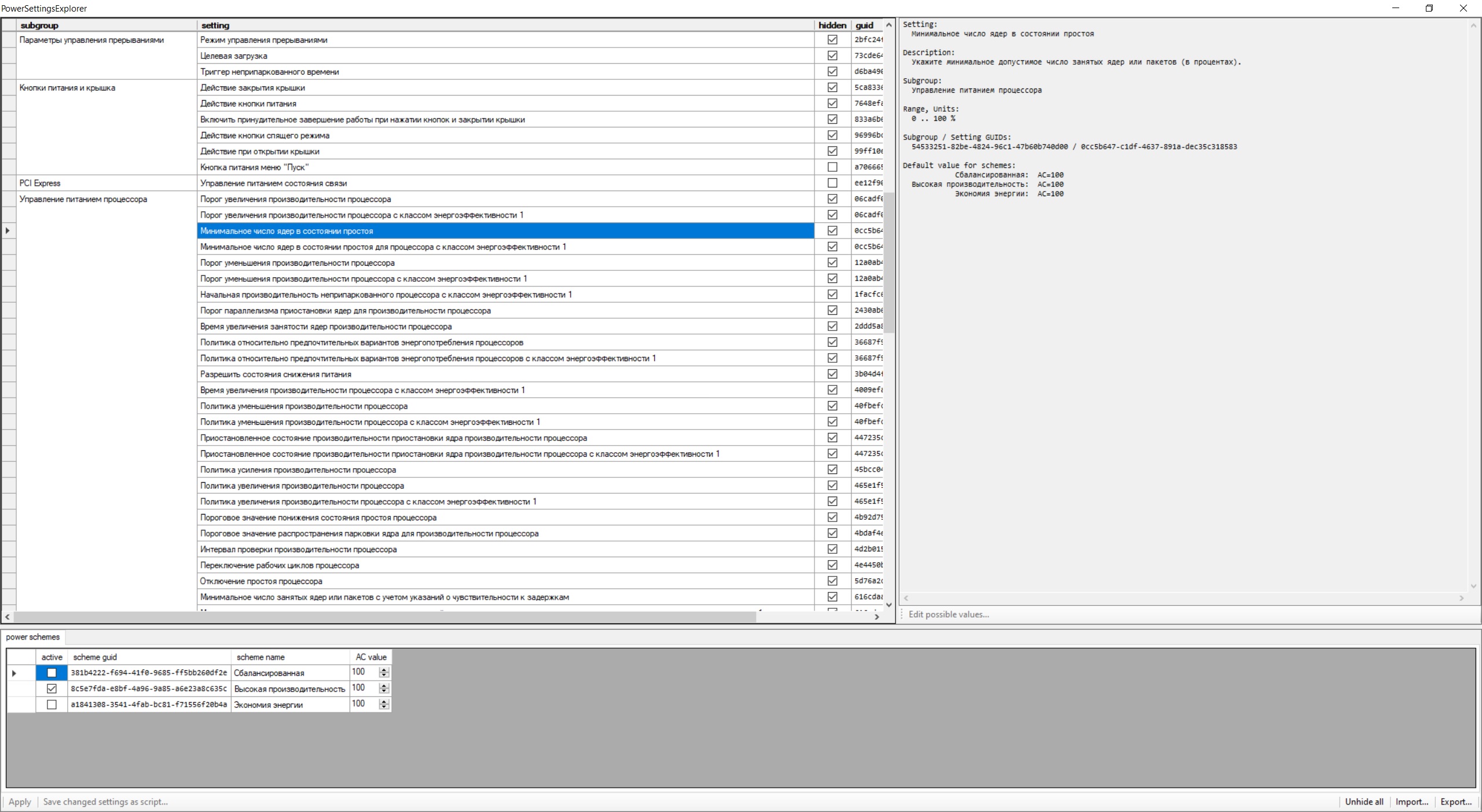Image resolution: width=1482 pixels, height=812 pixels.
Task: Select the Действие закрытия крышки setting
Action: pos(252,88)
